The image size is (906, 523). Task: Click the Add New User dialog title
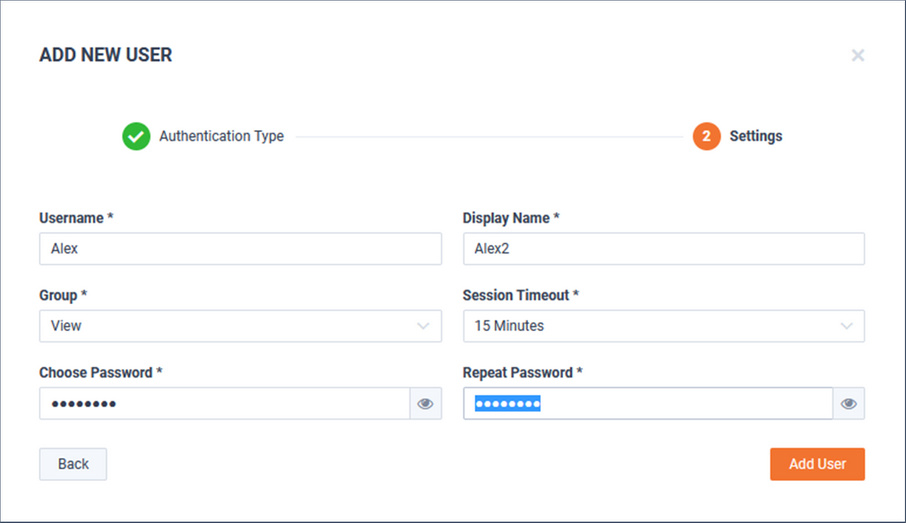(x=106, y=55)
